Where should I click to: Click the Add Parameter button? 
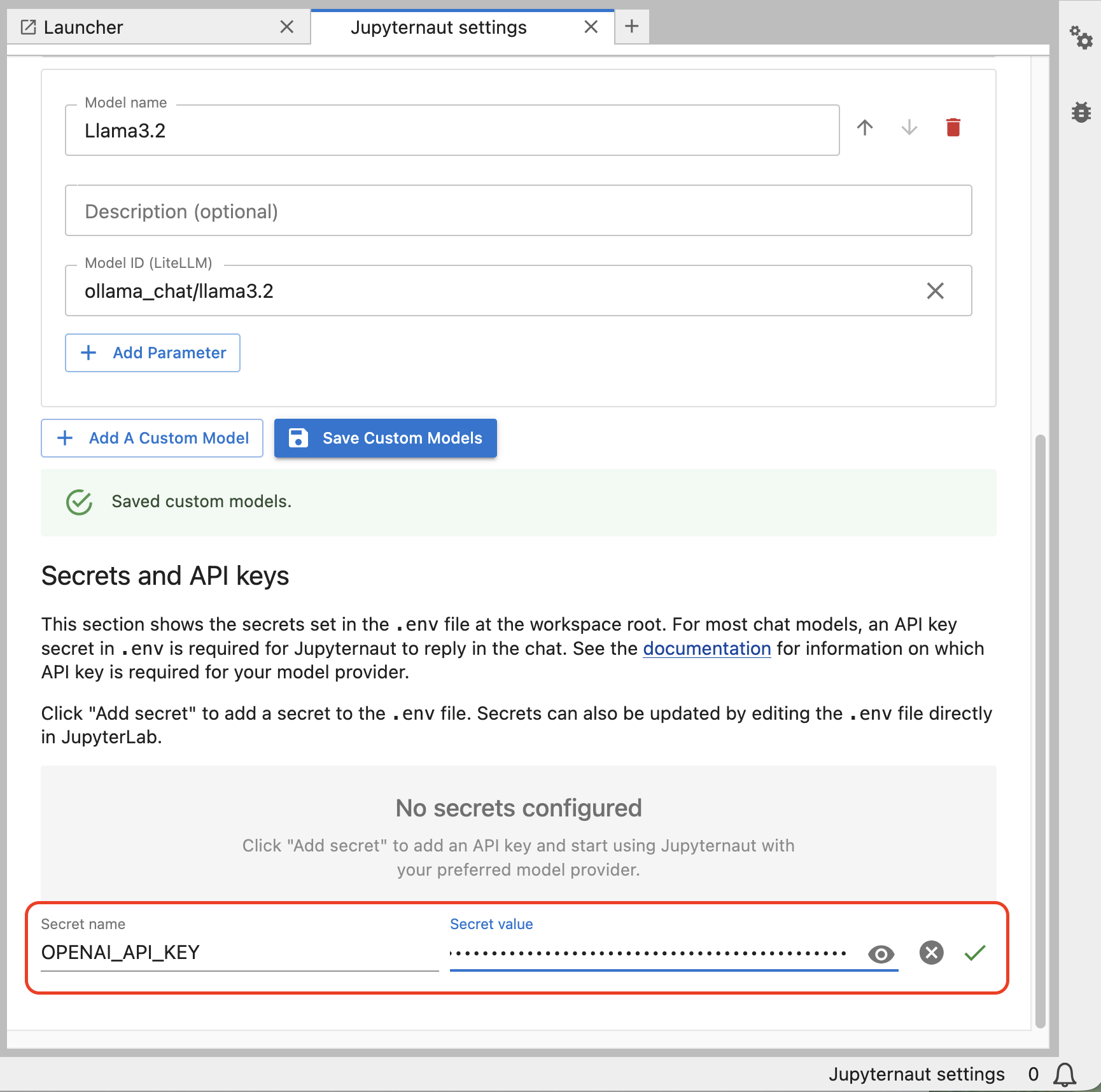click(x=153, y=353)
